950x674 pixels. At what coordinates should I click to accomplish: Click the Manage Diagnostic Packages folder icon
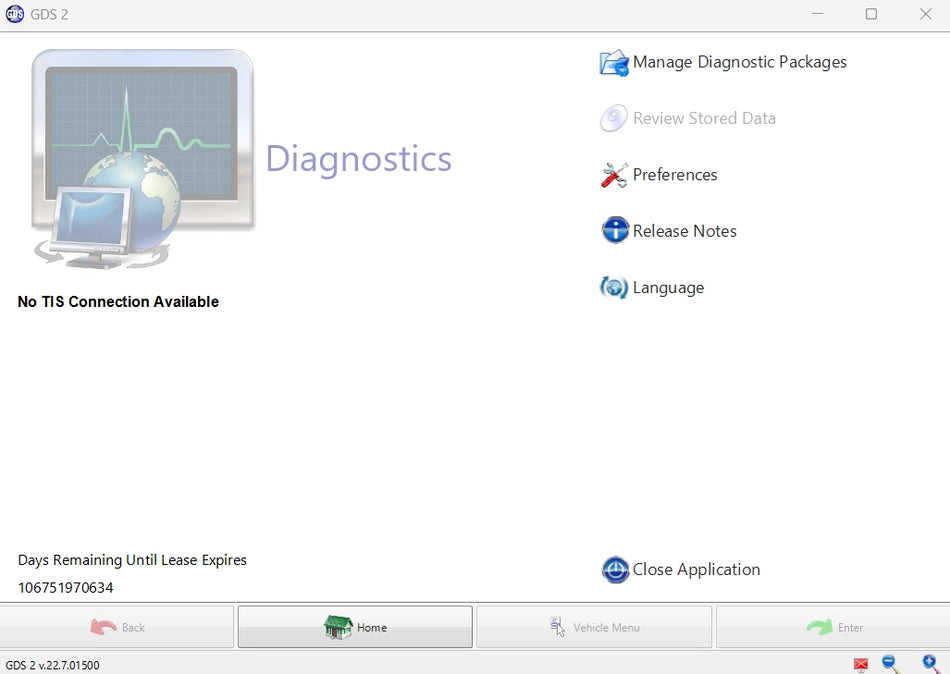614,62
